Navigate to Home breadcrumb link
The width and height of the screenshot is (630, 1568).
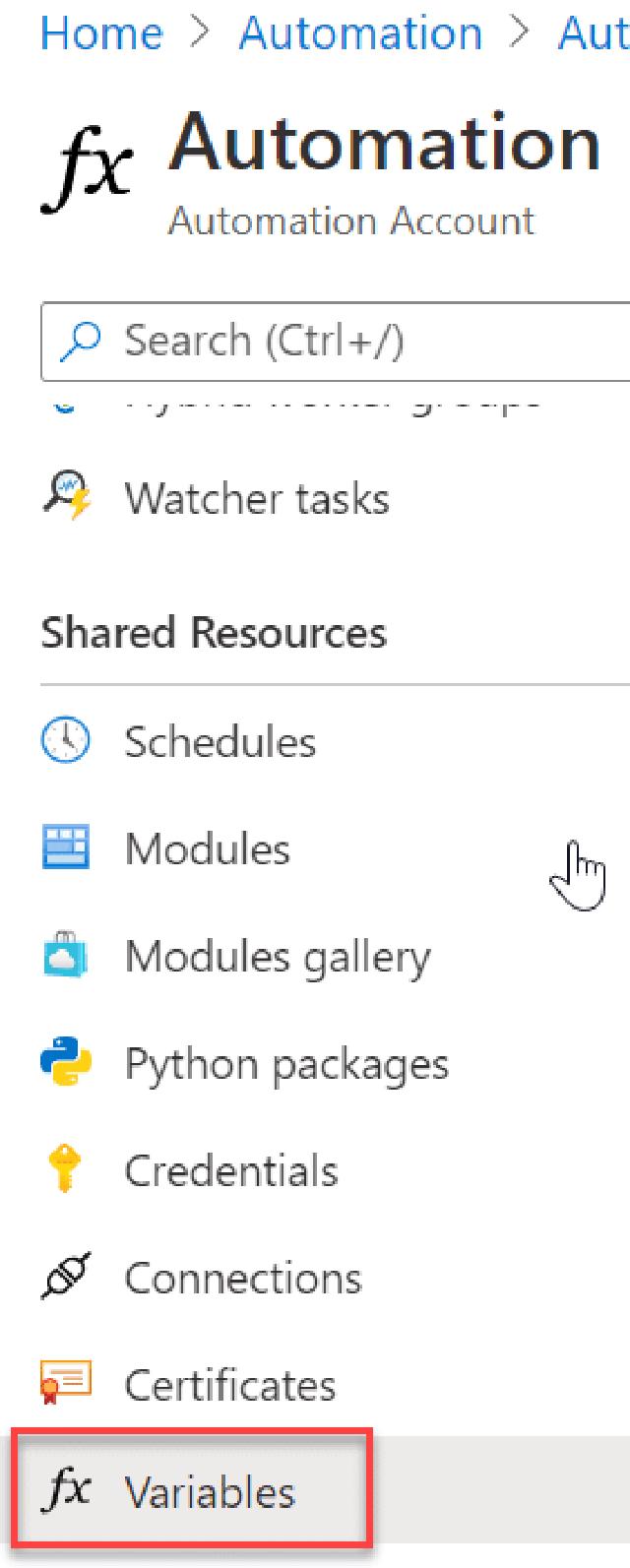click(101, 33)
